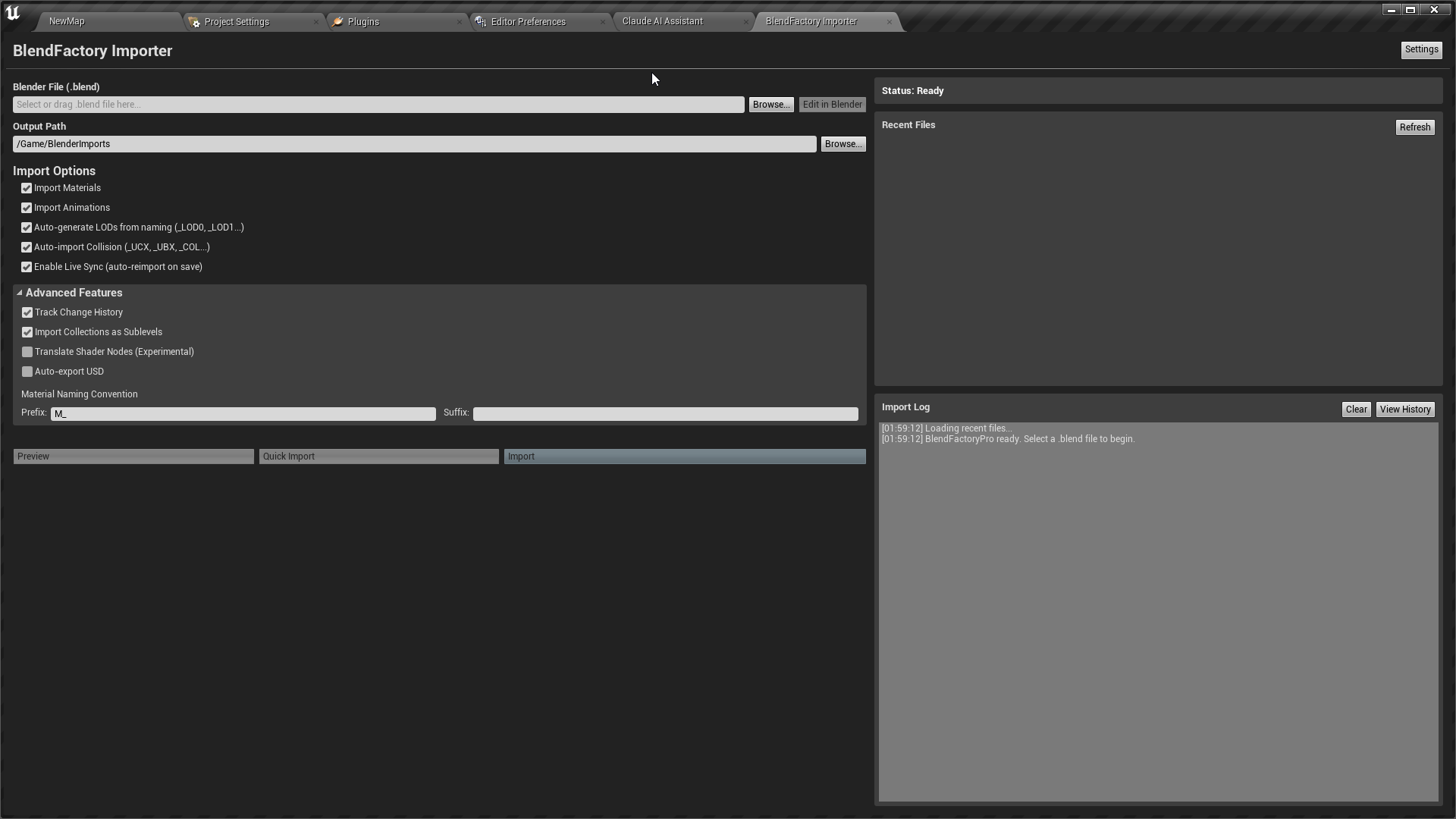The image size is (1456, 819).
Task: Click the Unreal Engine logo icon
Action: click(12, 13)
